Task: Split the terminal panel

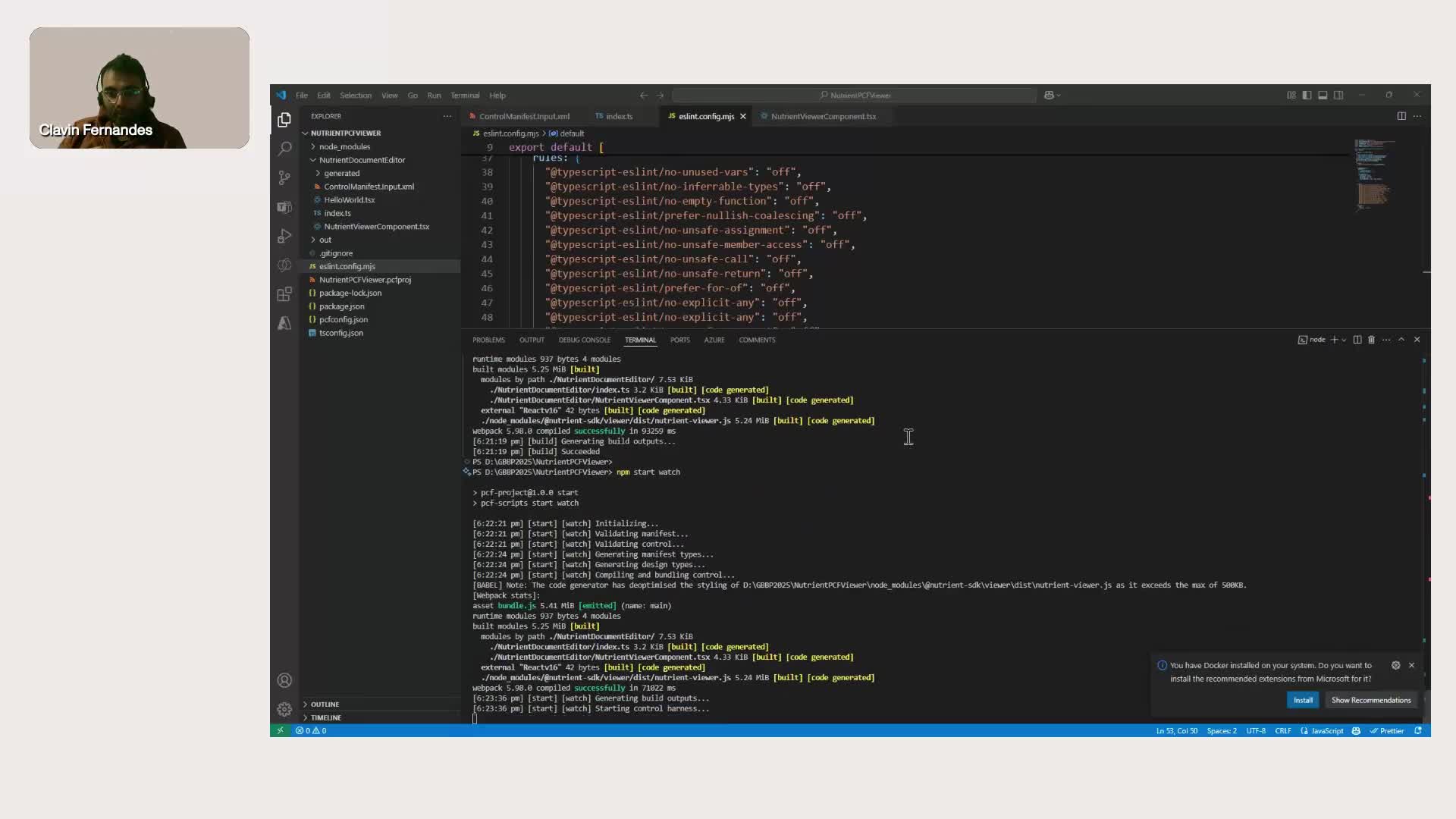Action: click(x=1357, y=340)
